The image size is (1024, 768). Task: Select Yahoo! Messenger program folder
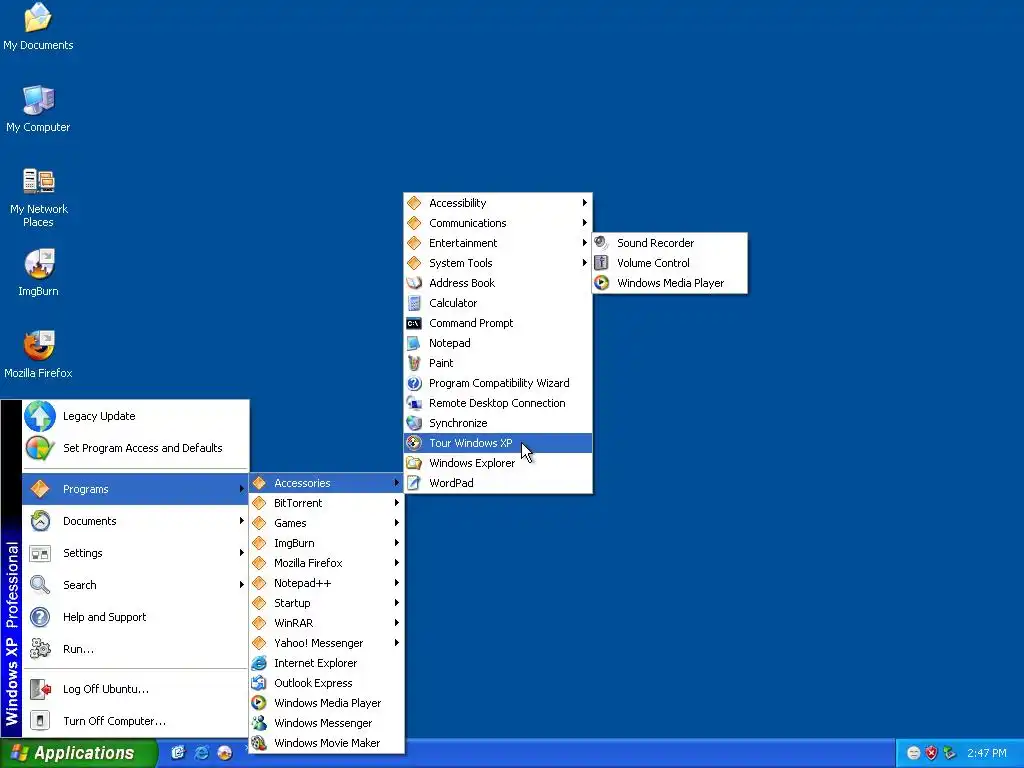tap(327, 643)
